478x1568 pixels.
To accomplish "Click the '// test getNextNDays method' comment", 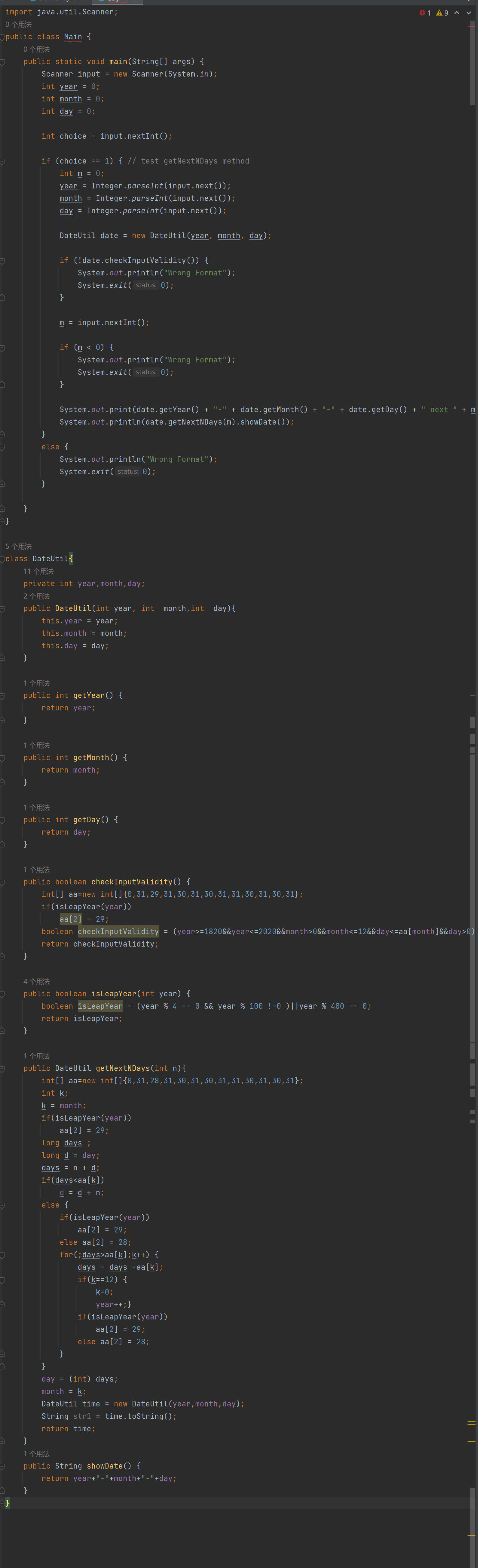I will point(188,161).
